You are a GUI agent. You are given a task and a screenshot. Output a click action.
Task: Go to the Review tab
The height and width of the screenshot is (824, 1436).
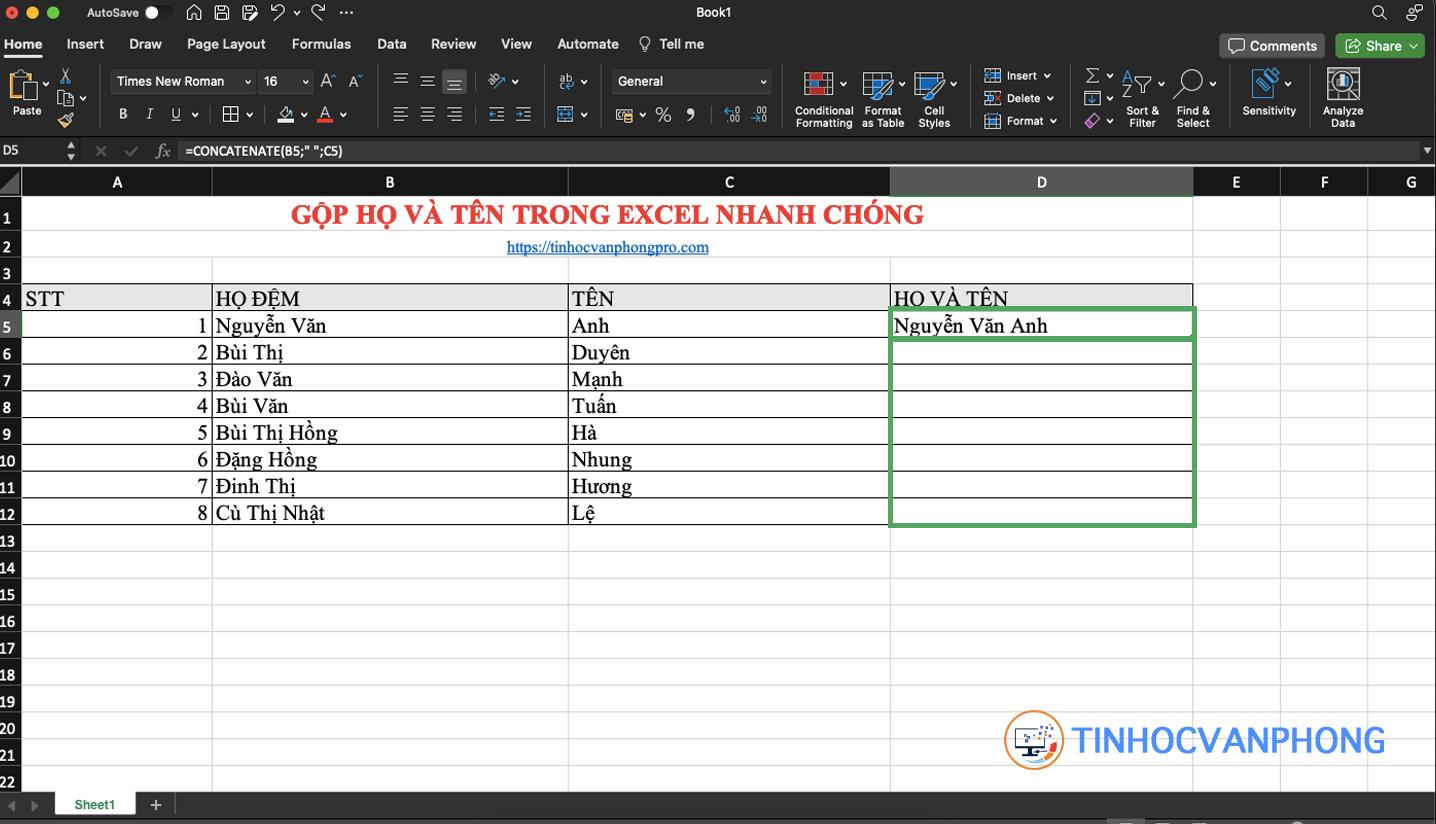click(454, 44)
